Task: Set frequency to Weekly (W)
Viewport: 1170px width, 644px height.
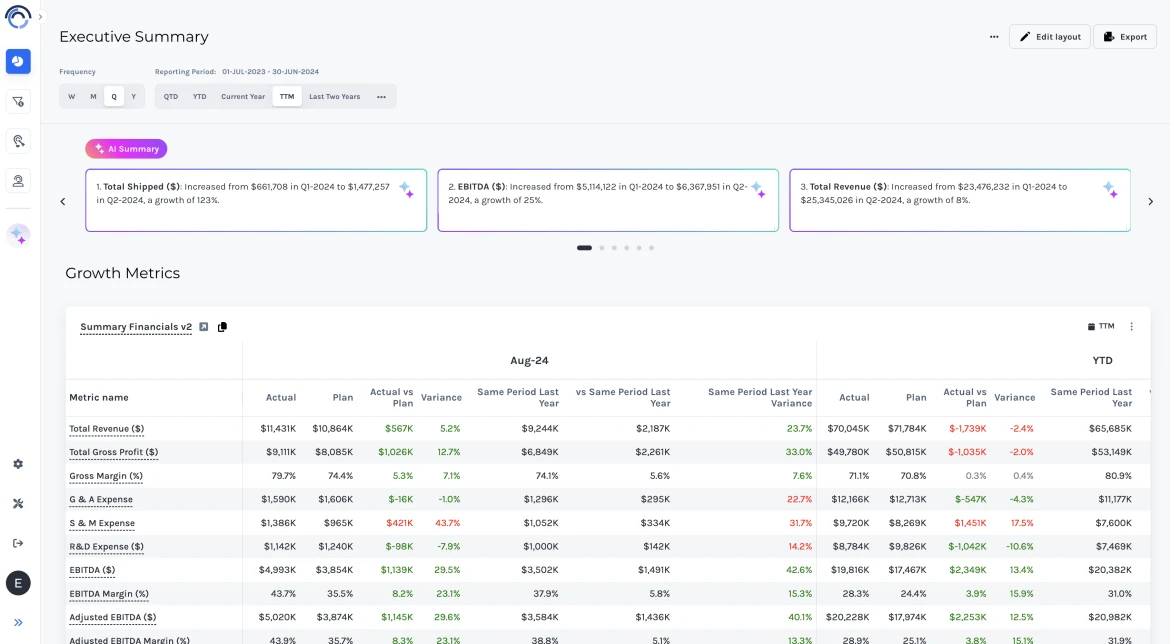Action: [71, 97]
